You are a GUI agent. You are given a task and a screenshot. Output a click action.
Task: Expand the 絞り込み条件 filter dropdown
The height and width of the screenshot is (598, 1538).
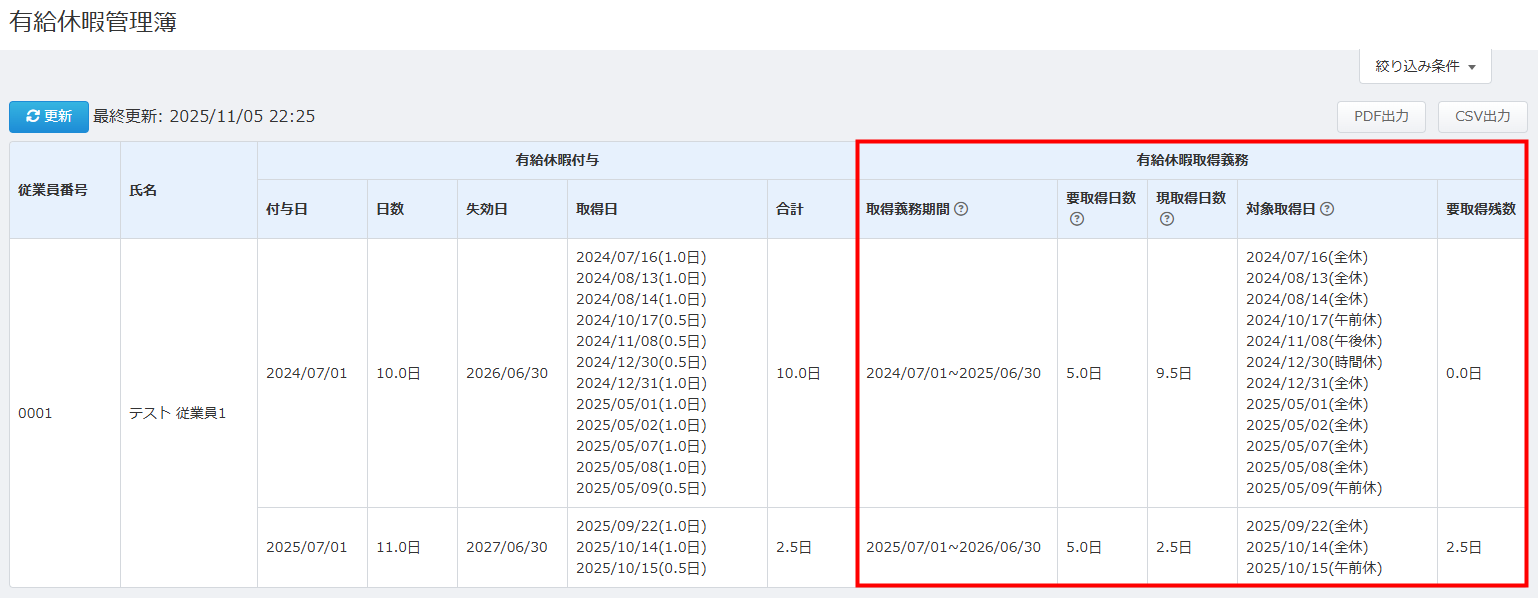1425,66
